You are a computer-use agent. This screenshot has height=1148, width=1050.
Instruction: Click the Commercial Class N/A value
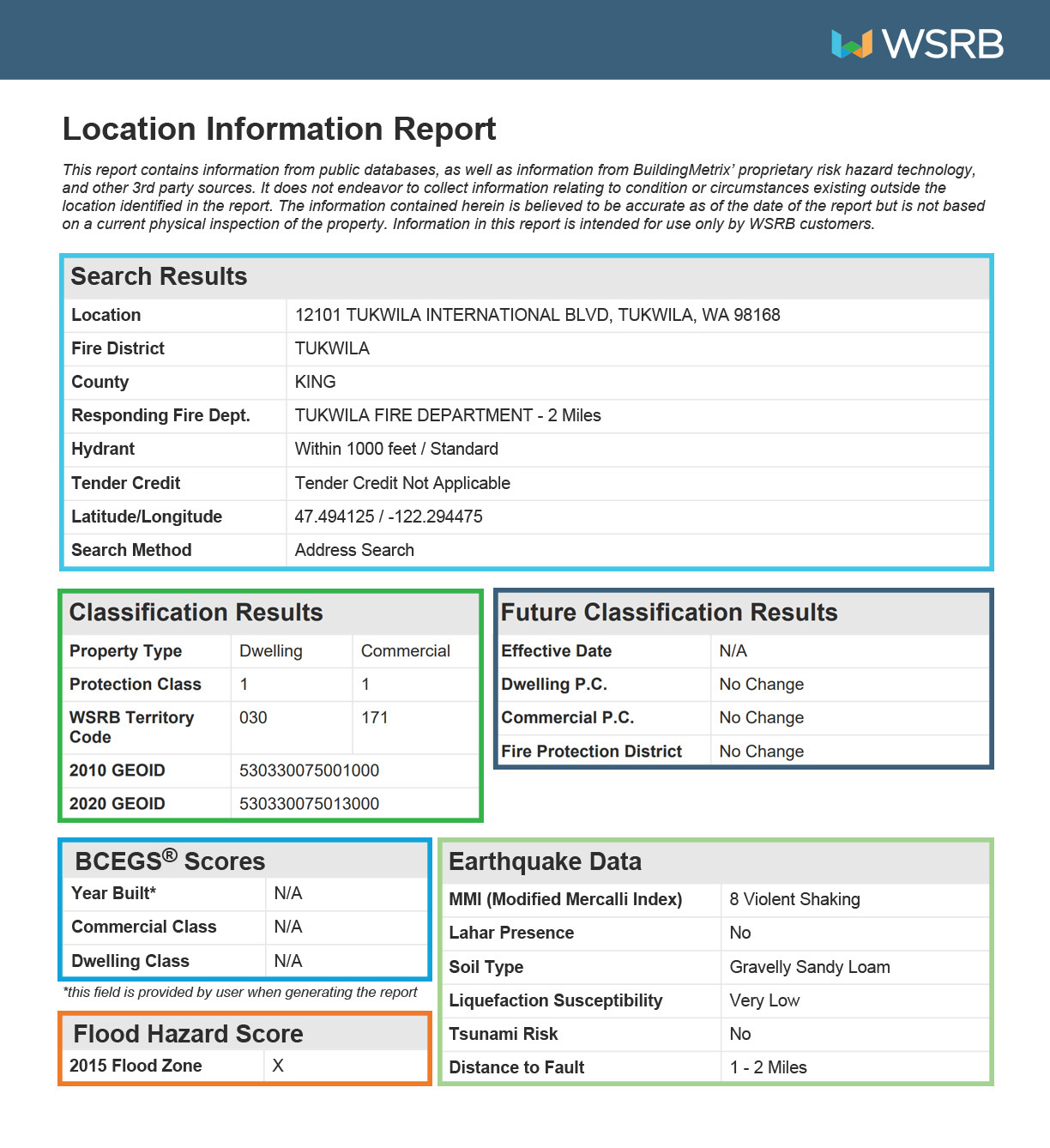pyautogui.click(x=288, y=927)
